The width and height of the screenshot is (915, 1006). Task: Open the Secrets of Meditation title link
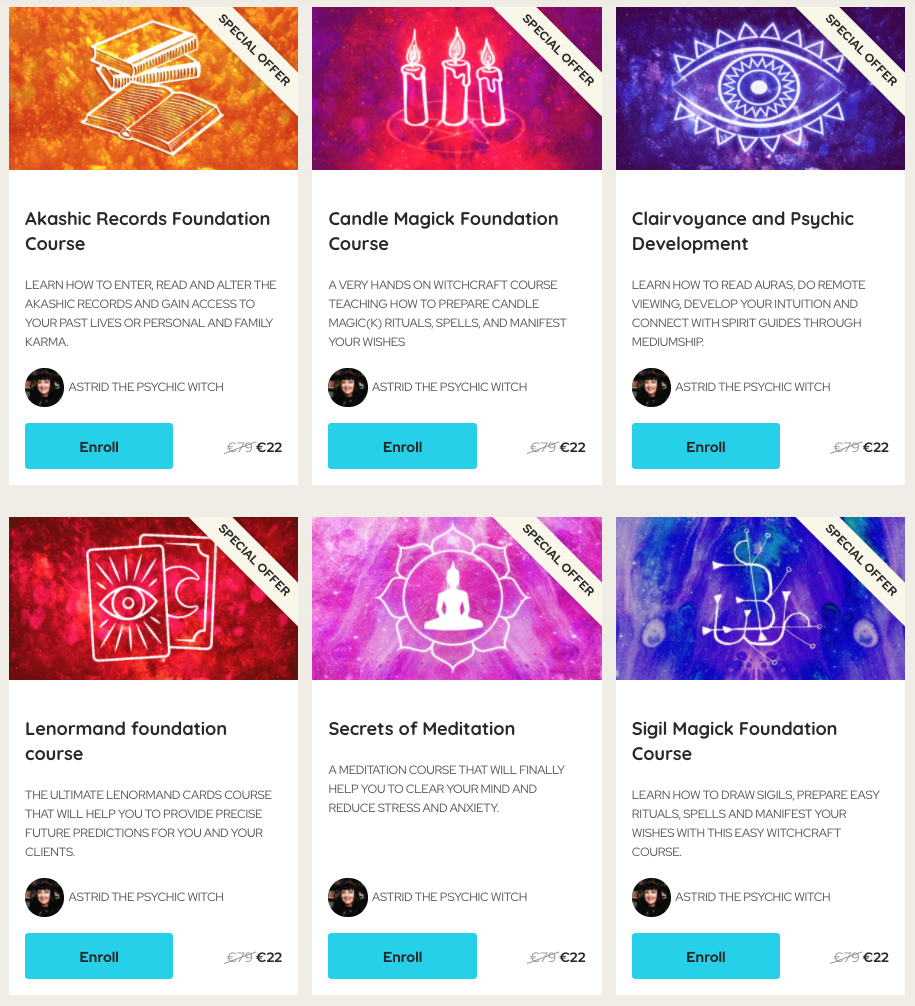422,729
